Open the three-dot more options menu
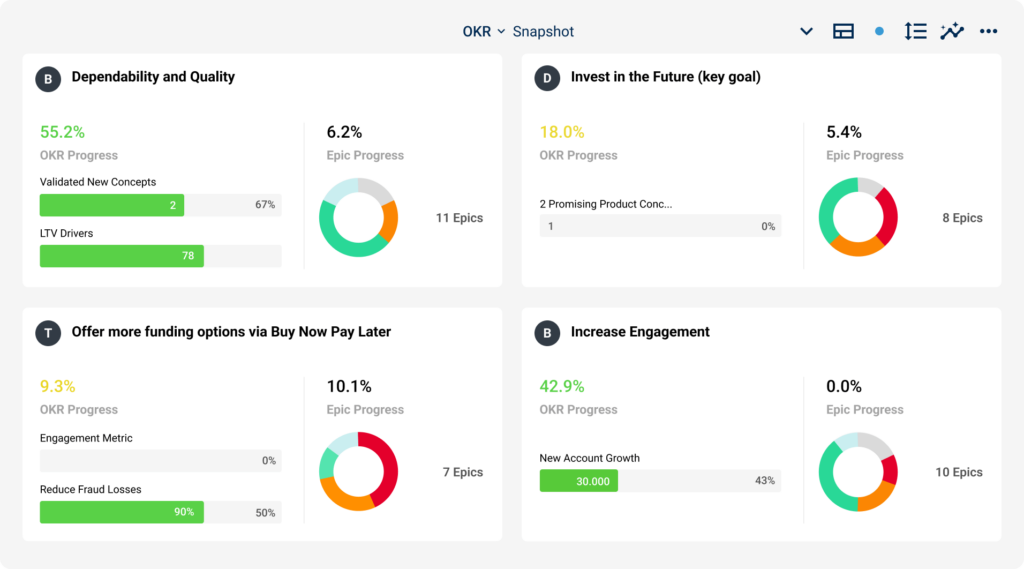The height and width of the screenshot is (569, 1024). coord(989,31)
